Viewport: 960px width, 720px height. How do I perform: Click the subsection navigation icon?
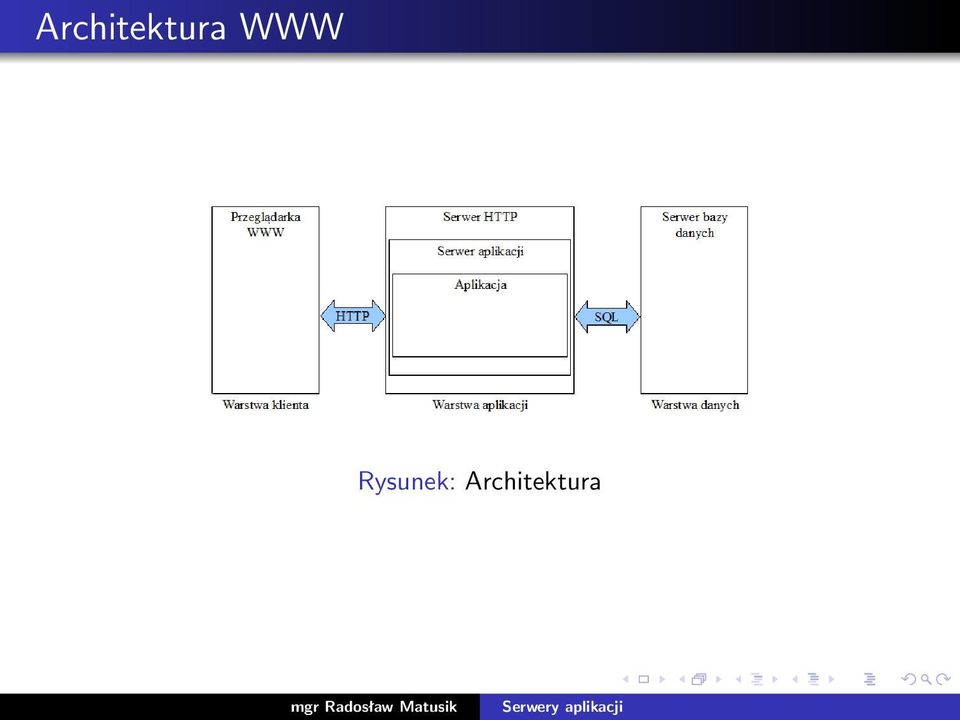[757, 679]
